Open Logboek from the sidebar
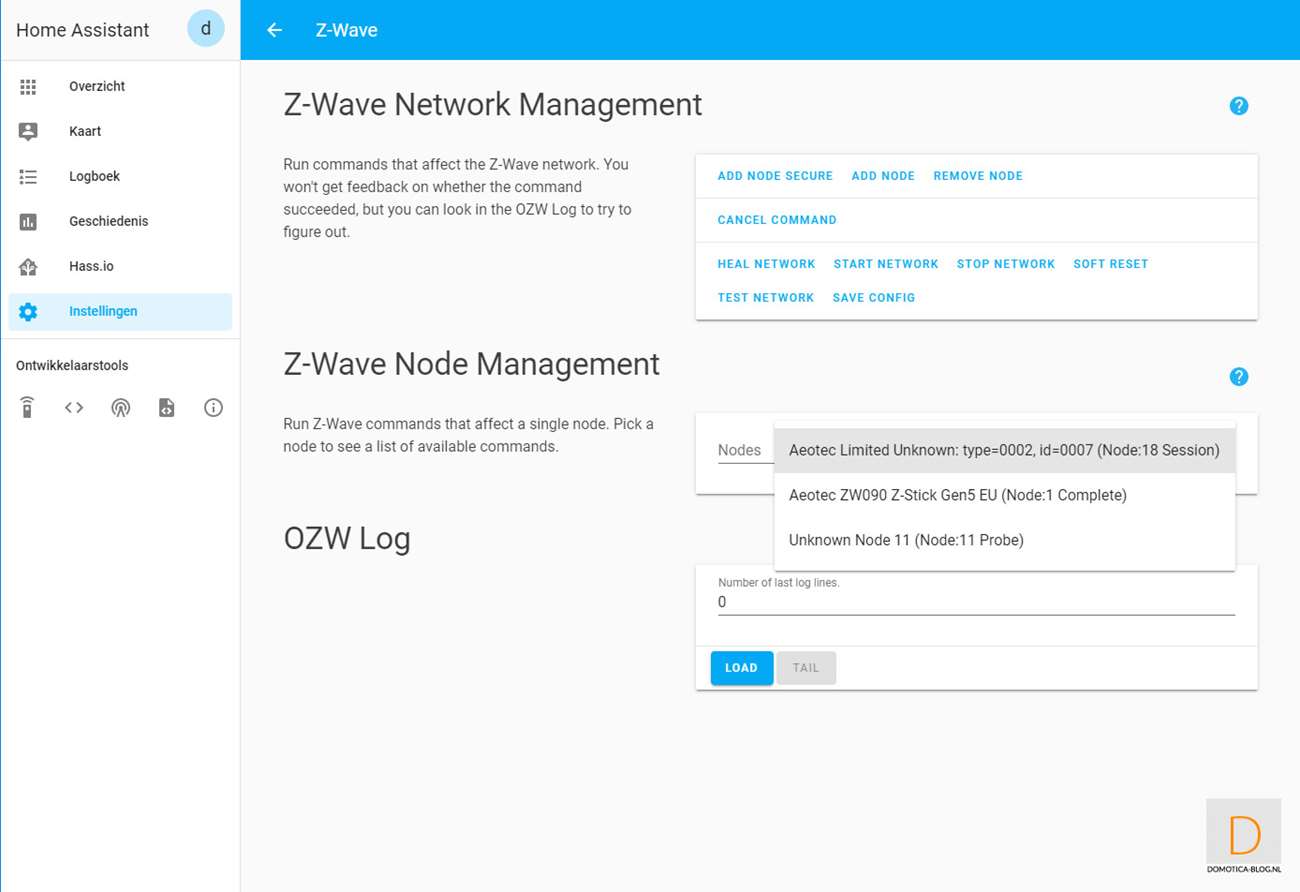 (x=120, y=177)
